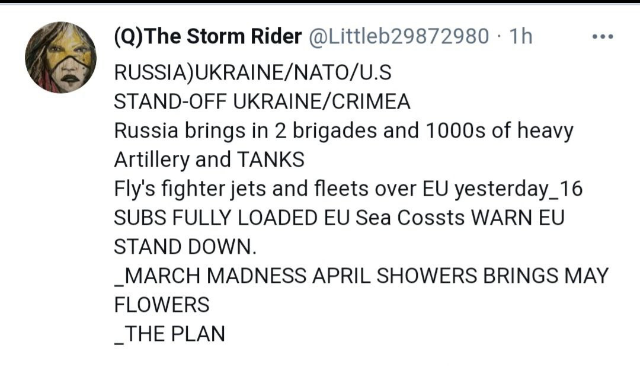Open the (Q)The Storm Rider display name
Screen dimensions: 640x366
[208, 37]
